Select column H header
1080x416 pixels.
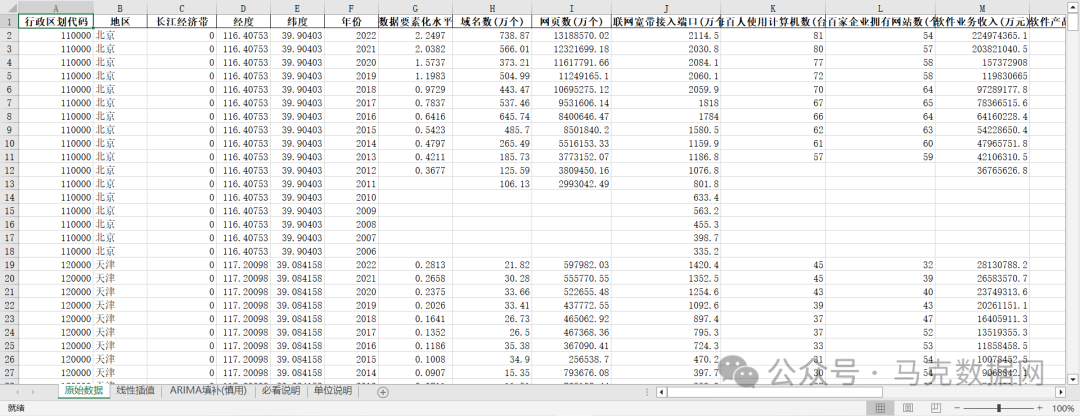[492, 8]
